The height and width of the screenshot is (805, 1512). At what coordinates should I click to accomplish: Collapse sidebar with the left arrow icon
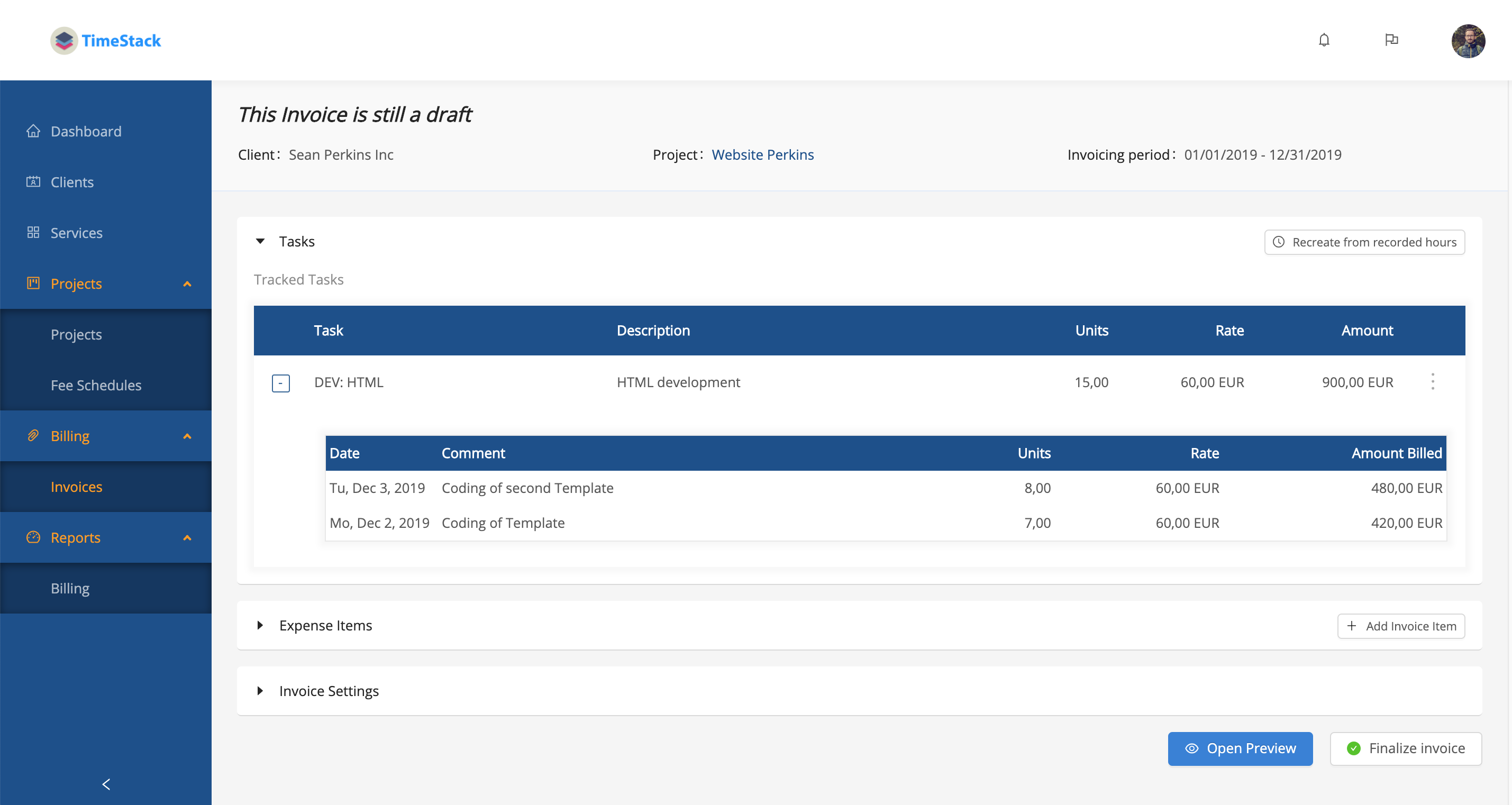106,784
